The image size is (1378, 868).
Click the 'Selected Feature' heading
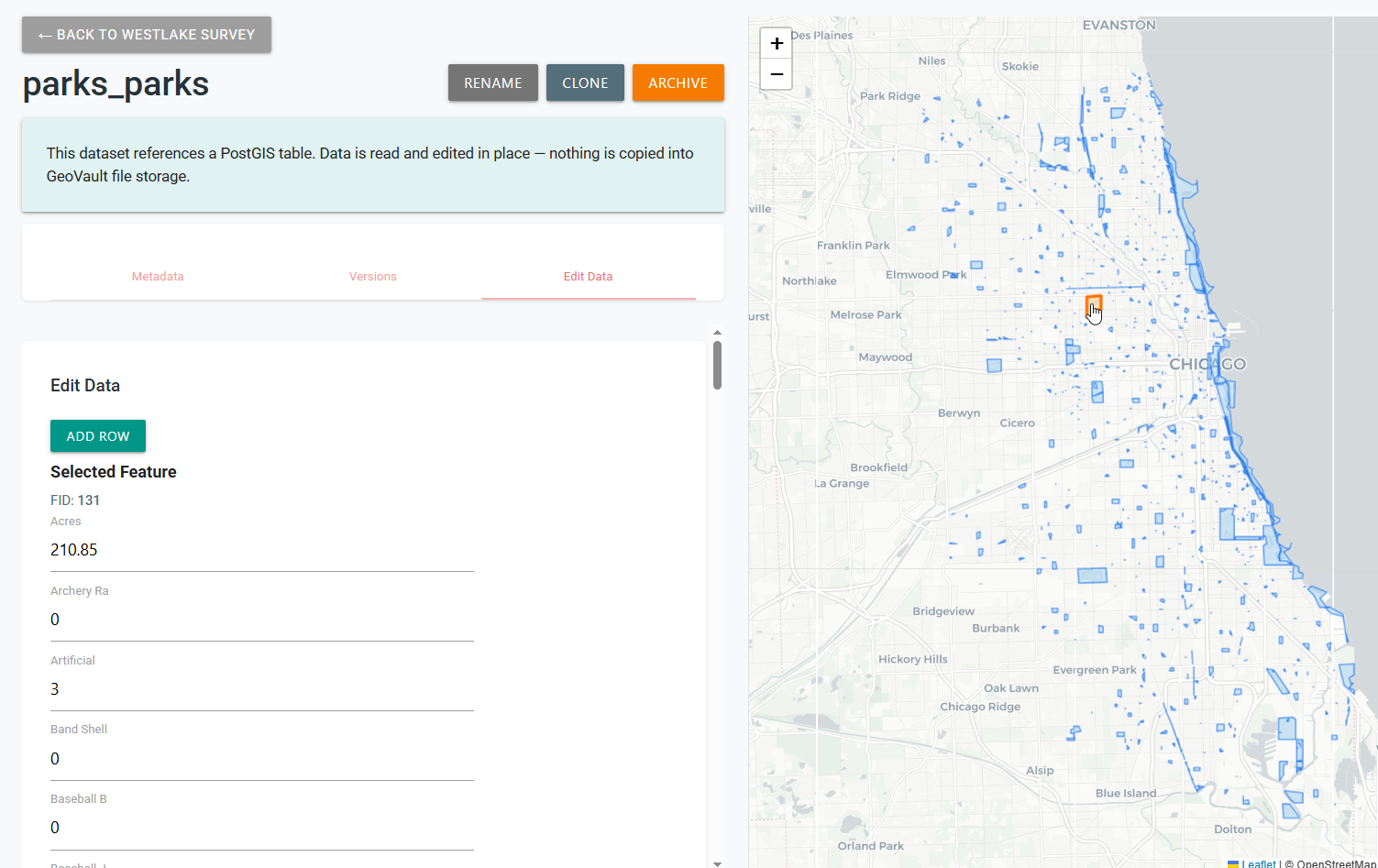[114, 472]
